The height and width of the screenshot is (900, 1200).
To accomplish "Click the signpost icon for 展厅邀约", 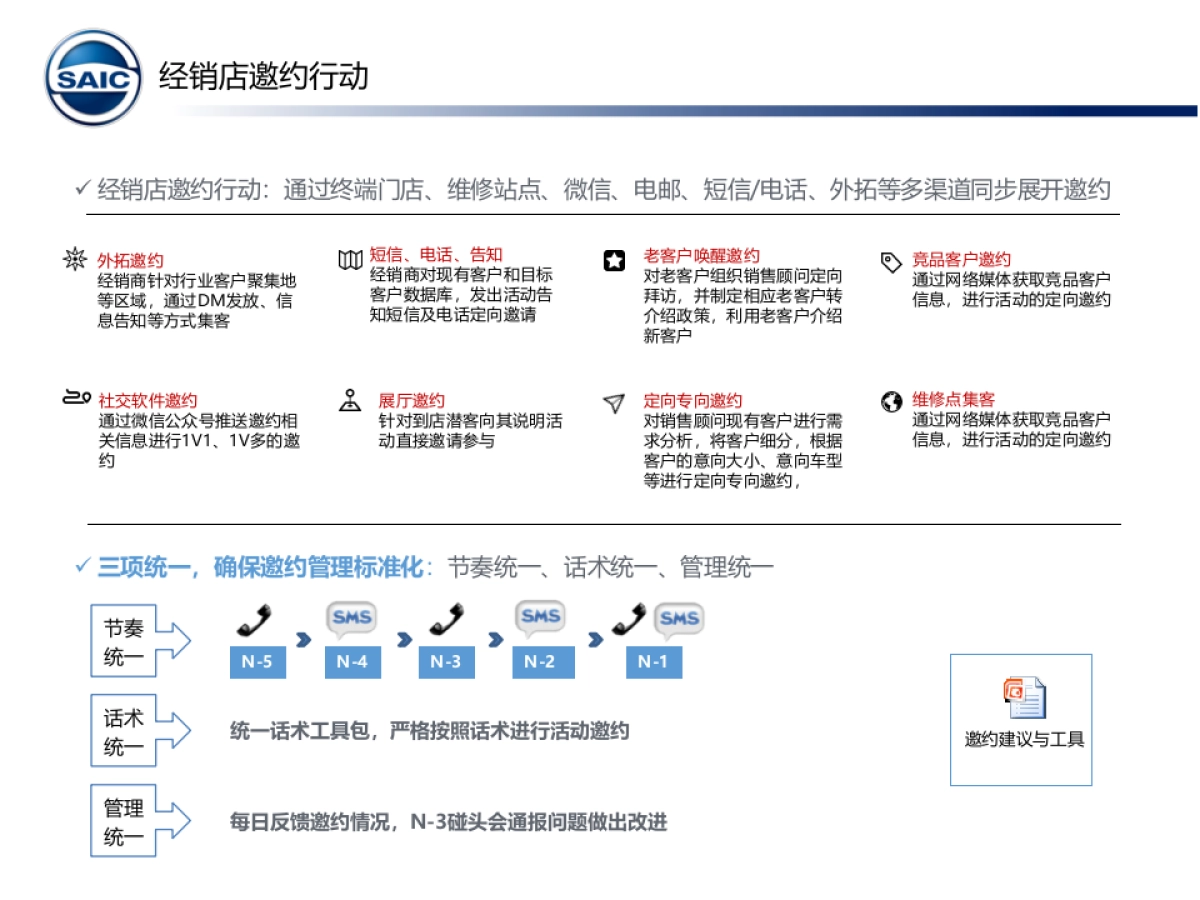I will click(350, 400).
